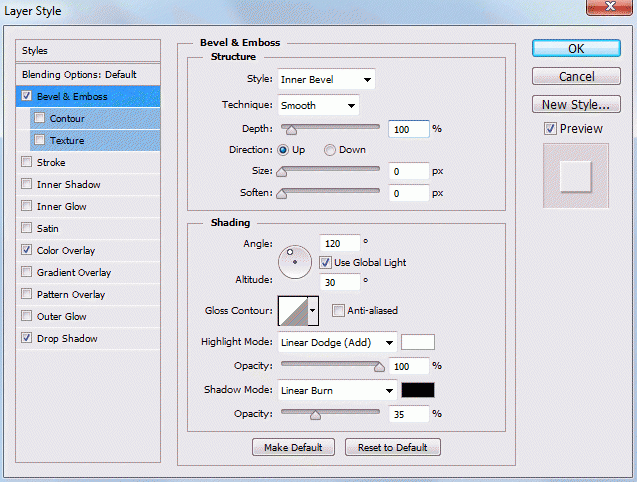Viewport: 637px width, 482px height.
Task: Select the Up direction radio button
Action: point(283,150)
